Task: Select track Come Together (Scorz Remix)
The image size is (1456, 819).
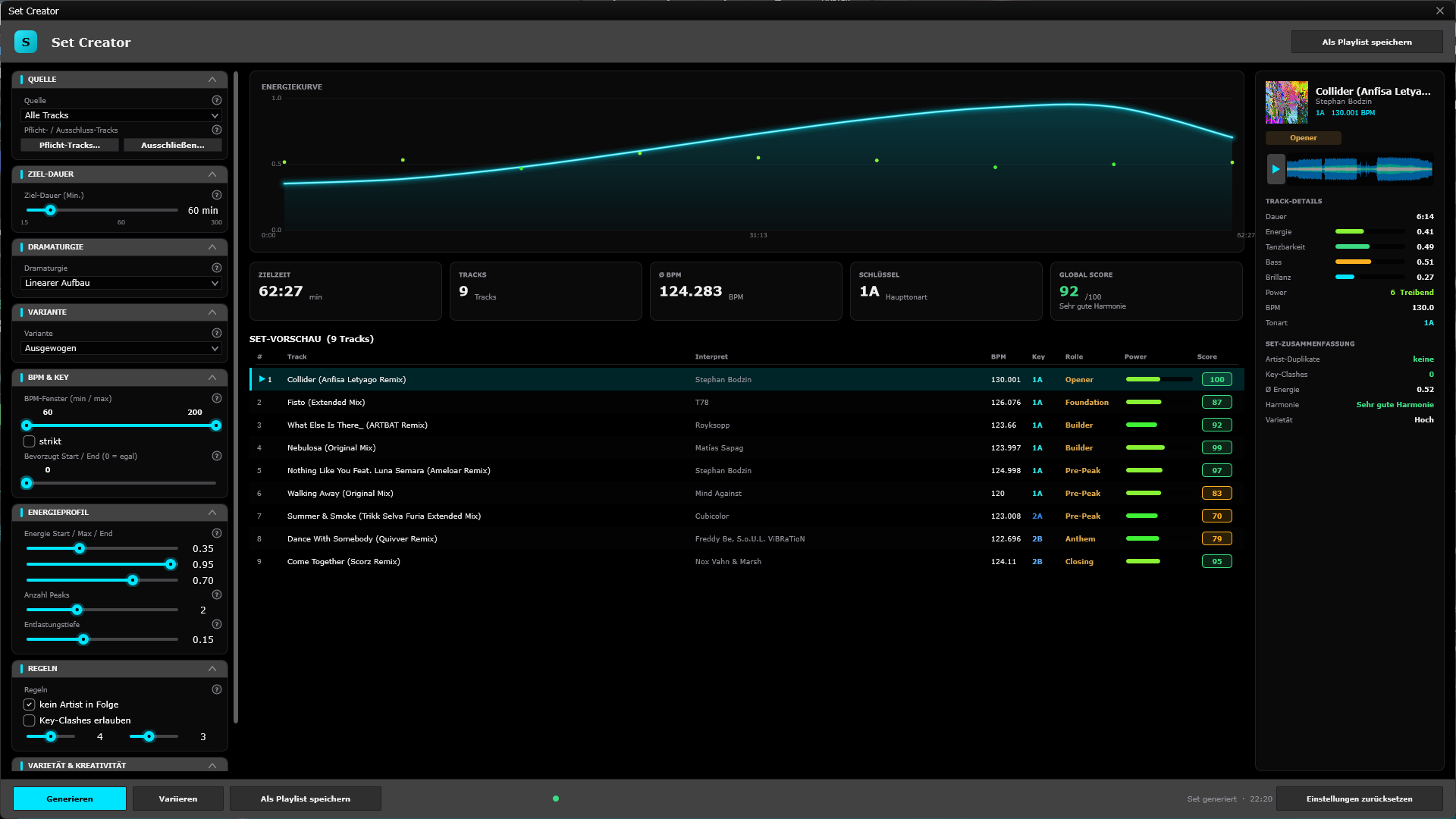Action: tap(747, 561)
